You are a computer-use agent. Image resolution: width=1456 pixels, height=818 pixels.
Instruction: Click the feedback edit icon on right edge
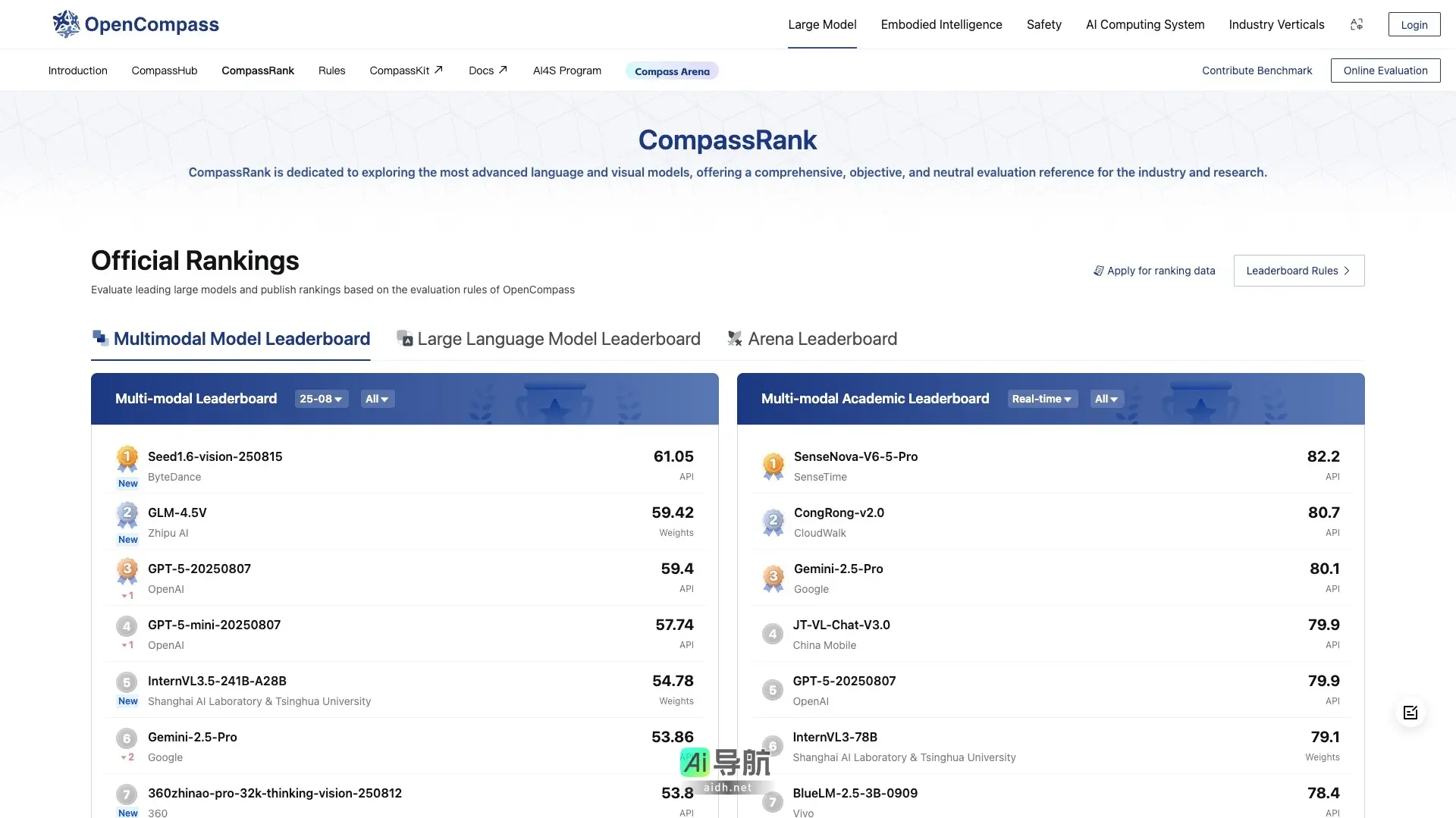tap(1410, 712)
